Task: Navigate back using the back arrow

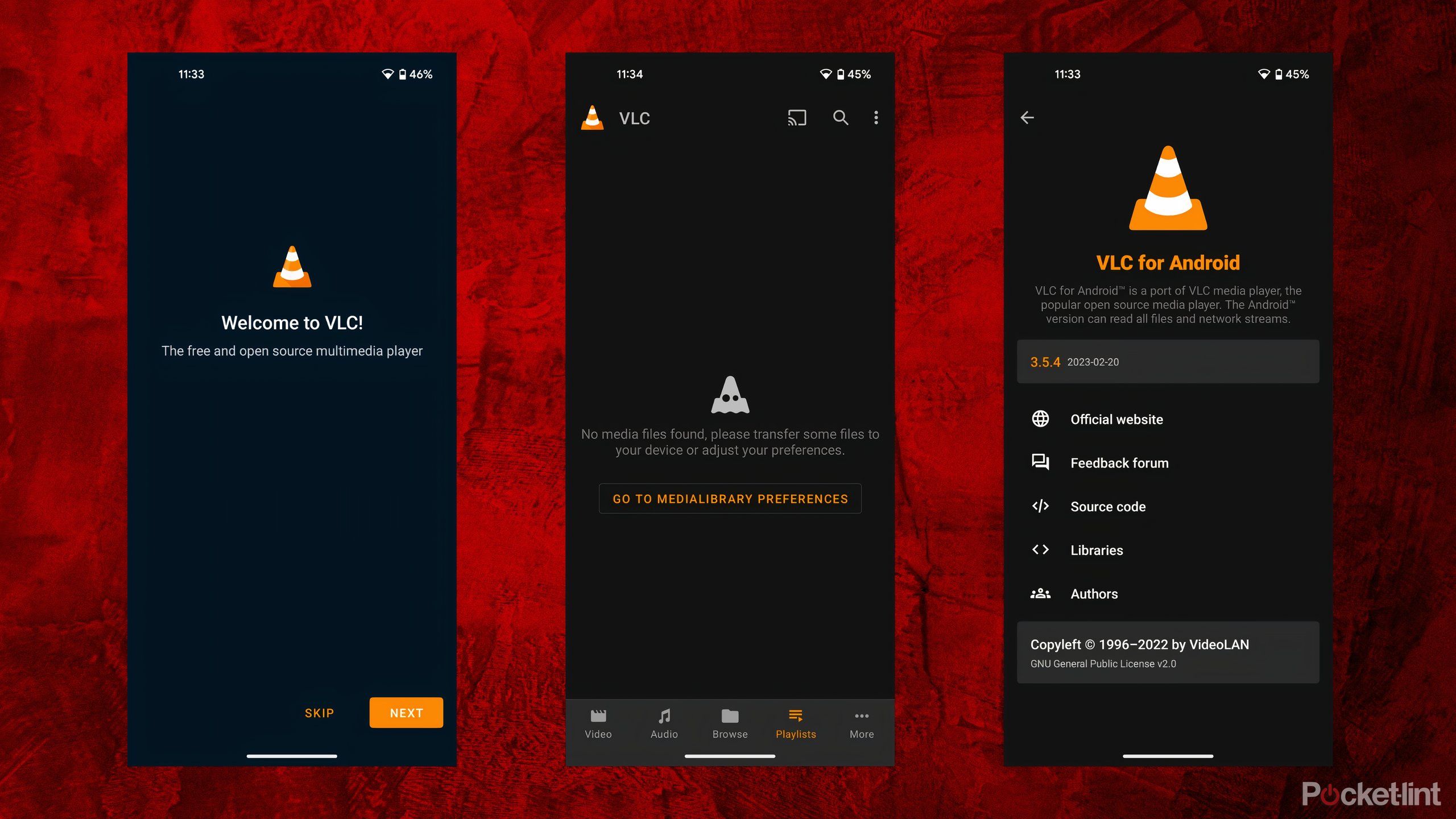Action: (x=1028, y=118)
